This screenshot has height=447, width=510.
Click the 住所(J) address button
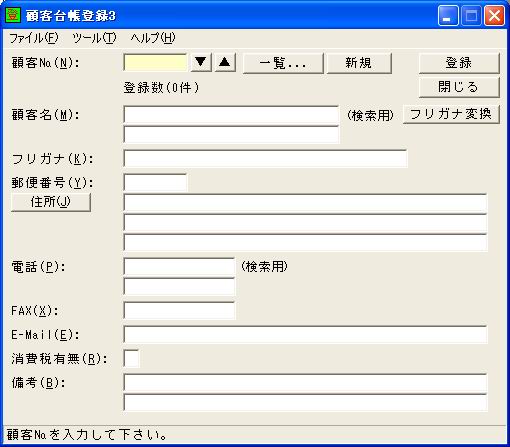click(x=51, y=202)
